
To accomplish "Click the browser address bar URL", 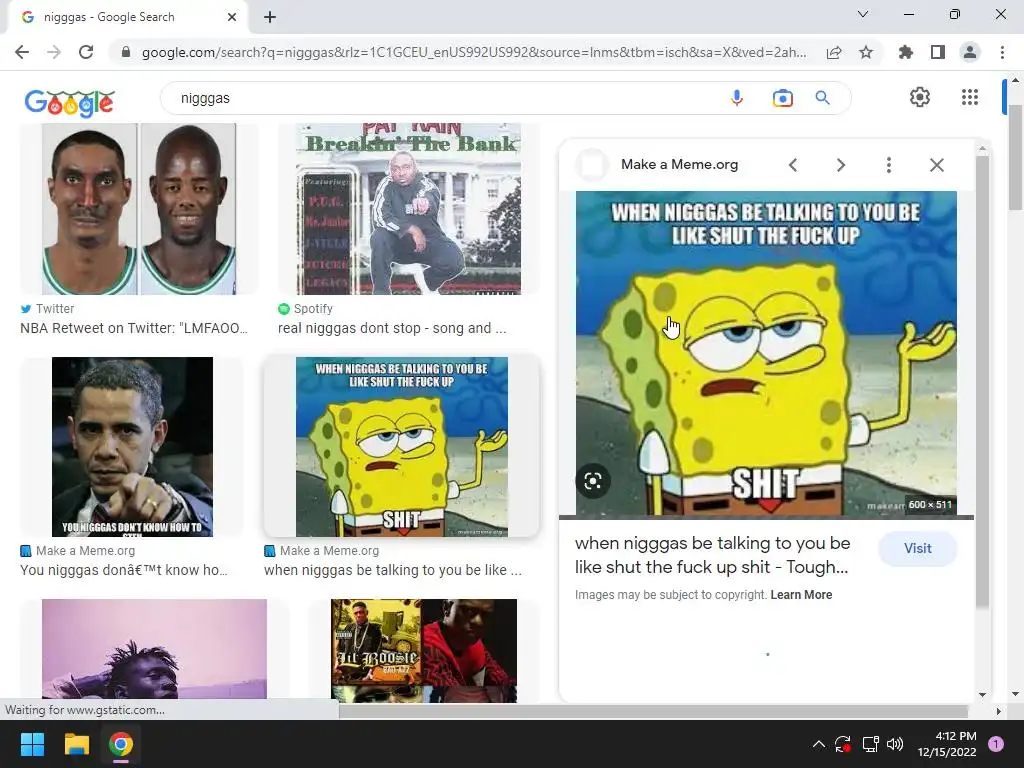I will click(473, 52).
